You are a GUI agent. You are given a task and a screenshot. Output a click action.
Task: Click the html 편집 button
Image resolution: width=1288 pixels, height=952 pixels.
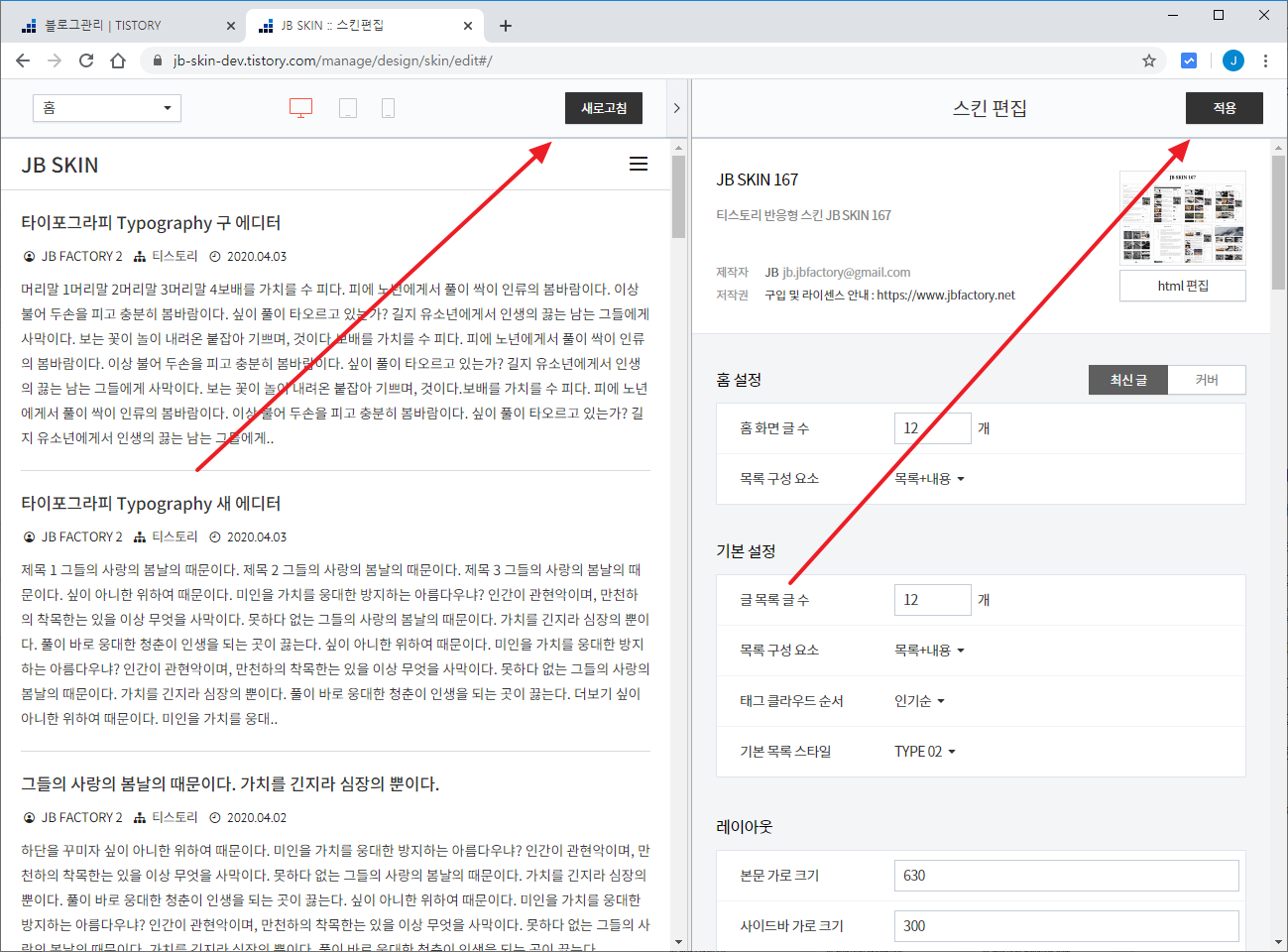1183,286
